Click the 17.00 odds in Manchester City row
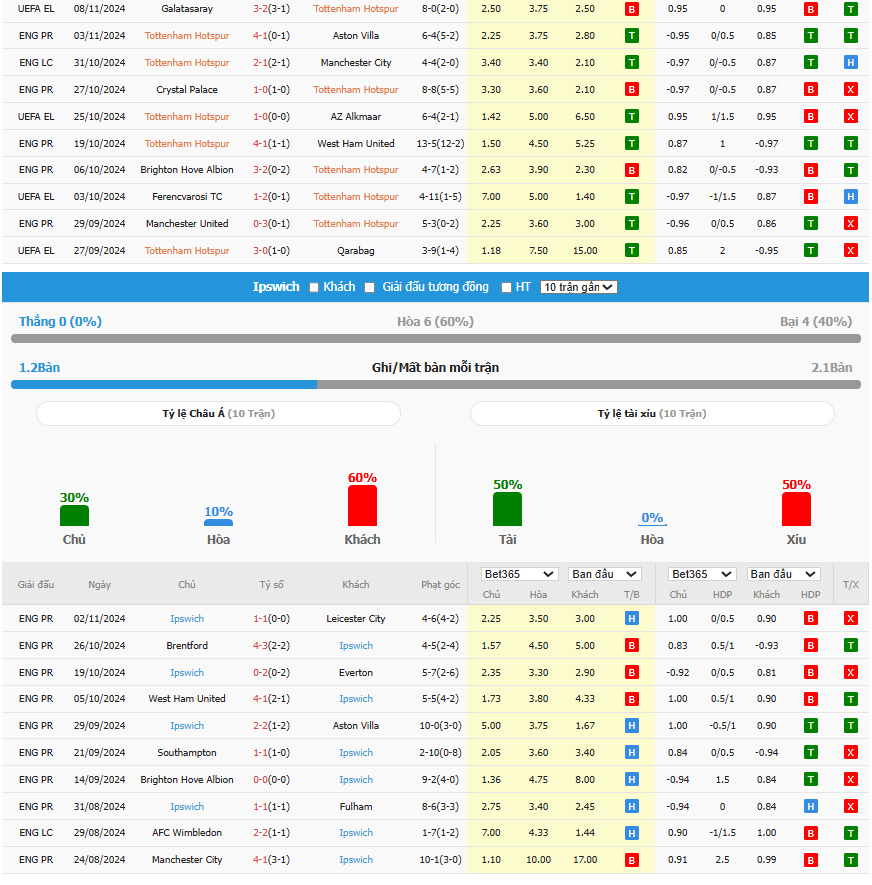This screenshot has height=885, width=872. pyautogui.click(x=585, y=860)
